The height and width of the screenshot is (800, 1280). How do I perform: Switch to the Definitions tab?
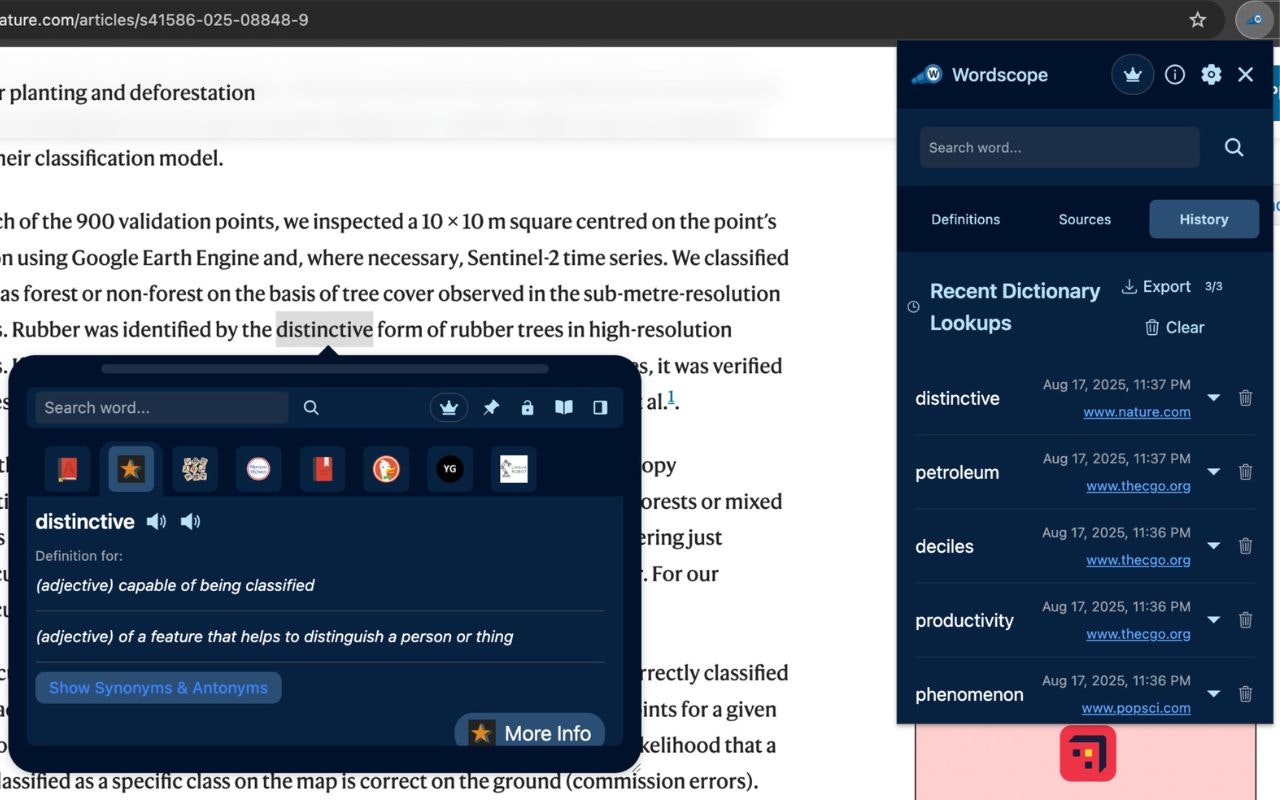tap(965, 219)
